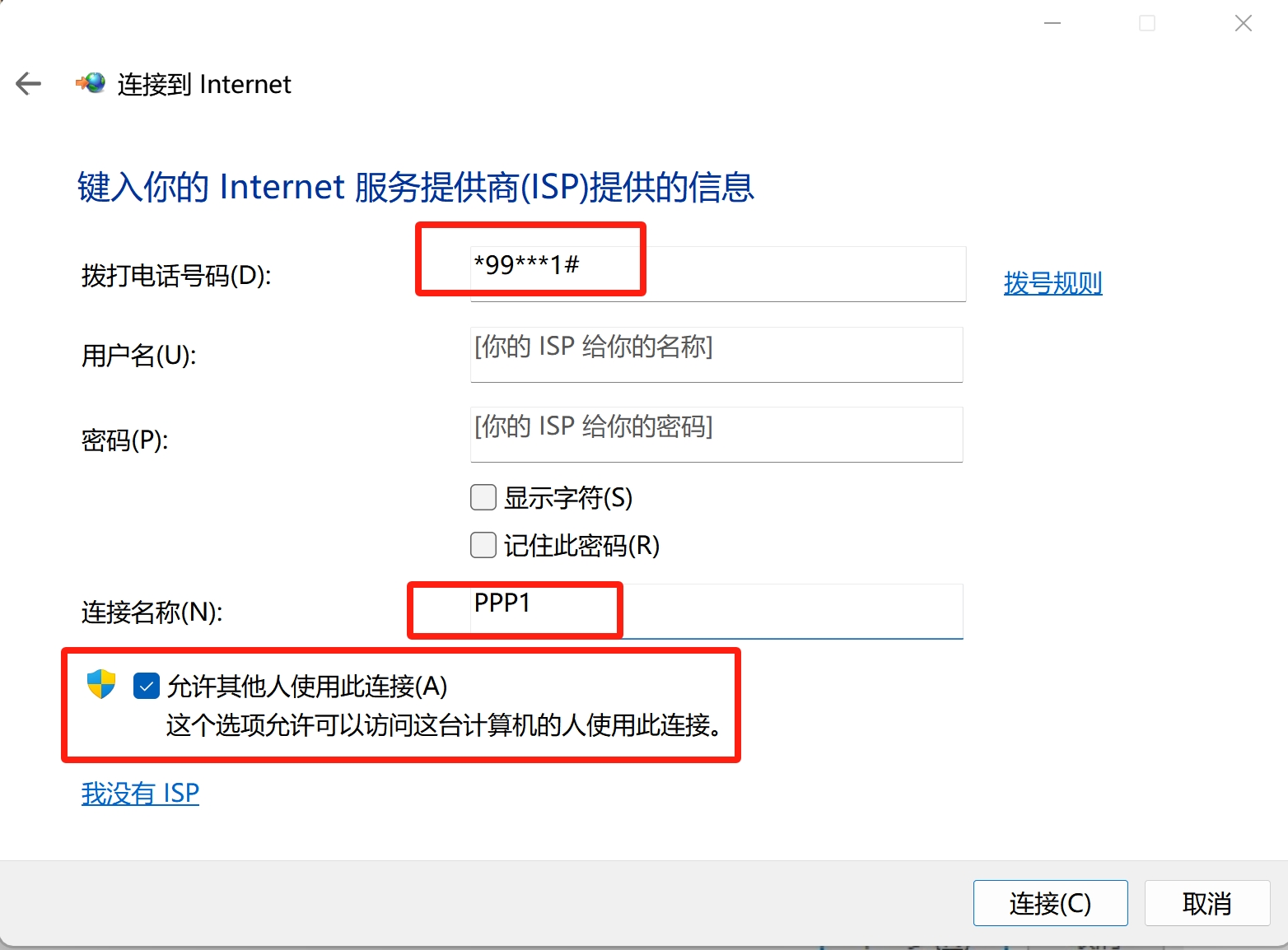
Task: Click the 连接(C) connect button
Action: [1050, 903]
